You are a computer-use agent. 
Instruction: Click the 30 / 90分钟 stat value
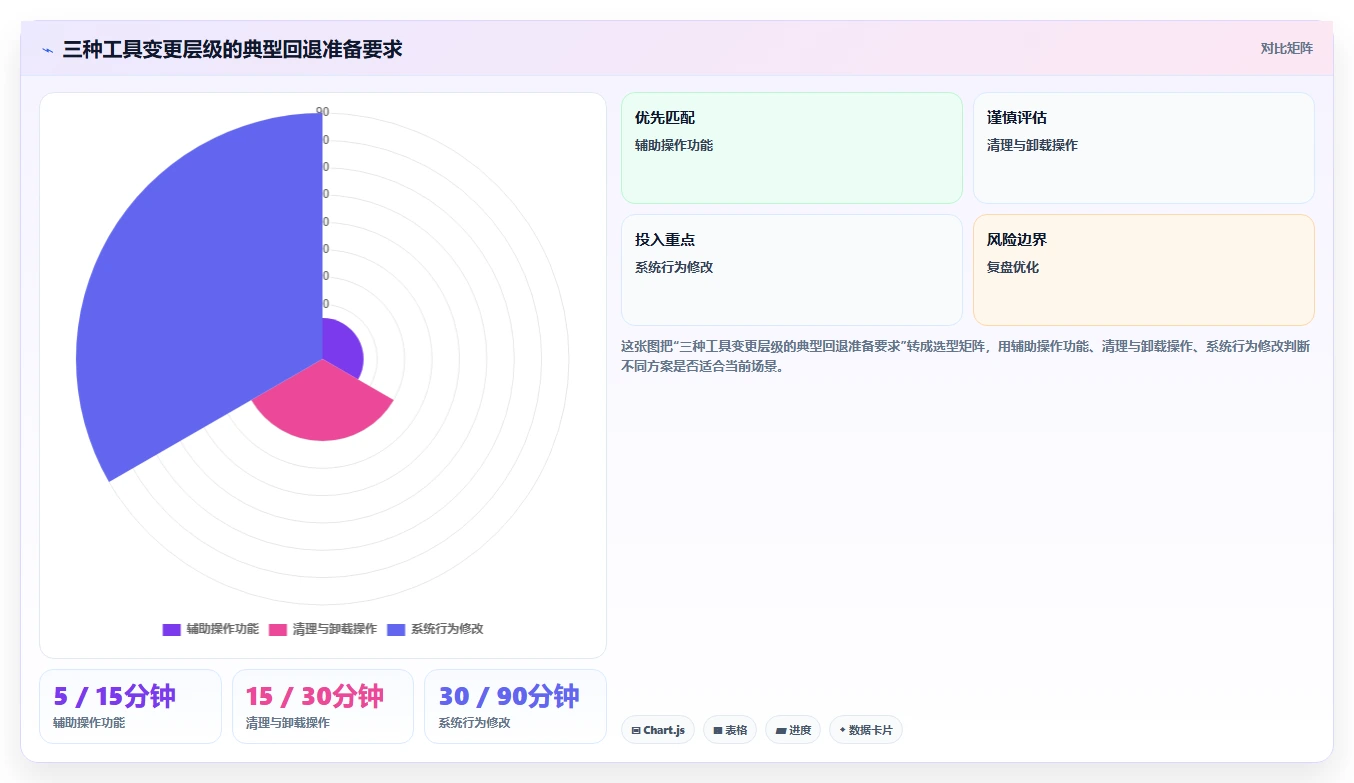(x=508, y=696)
